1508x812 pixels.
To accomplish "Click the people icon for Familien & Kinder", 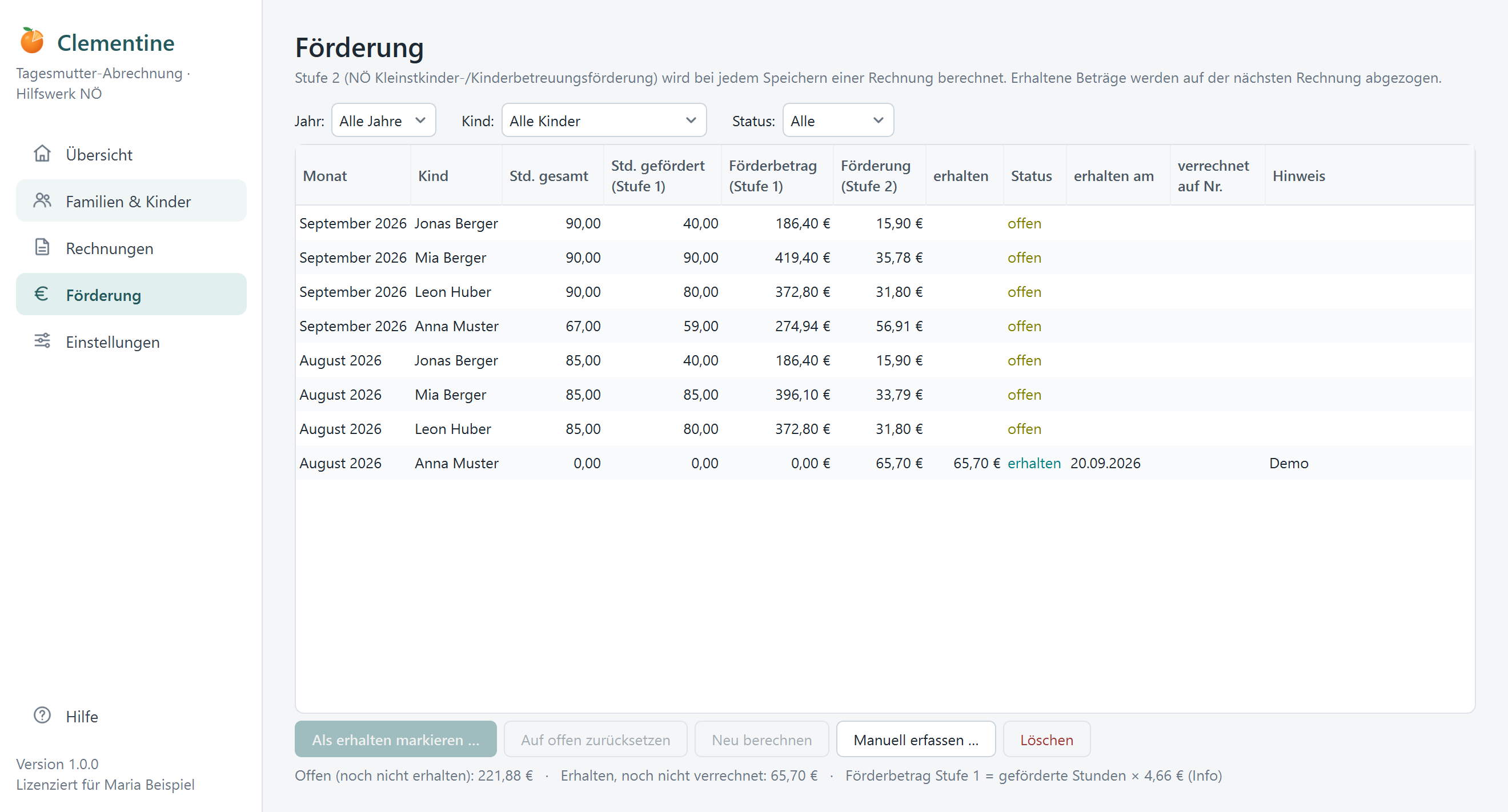I will 42,200.
